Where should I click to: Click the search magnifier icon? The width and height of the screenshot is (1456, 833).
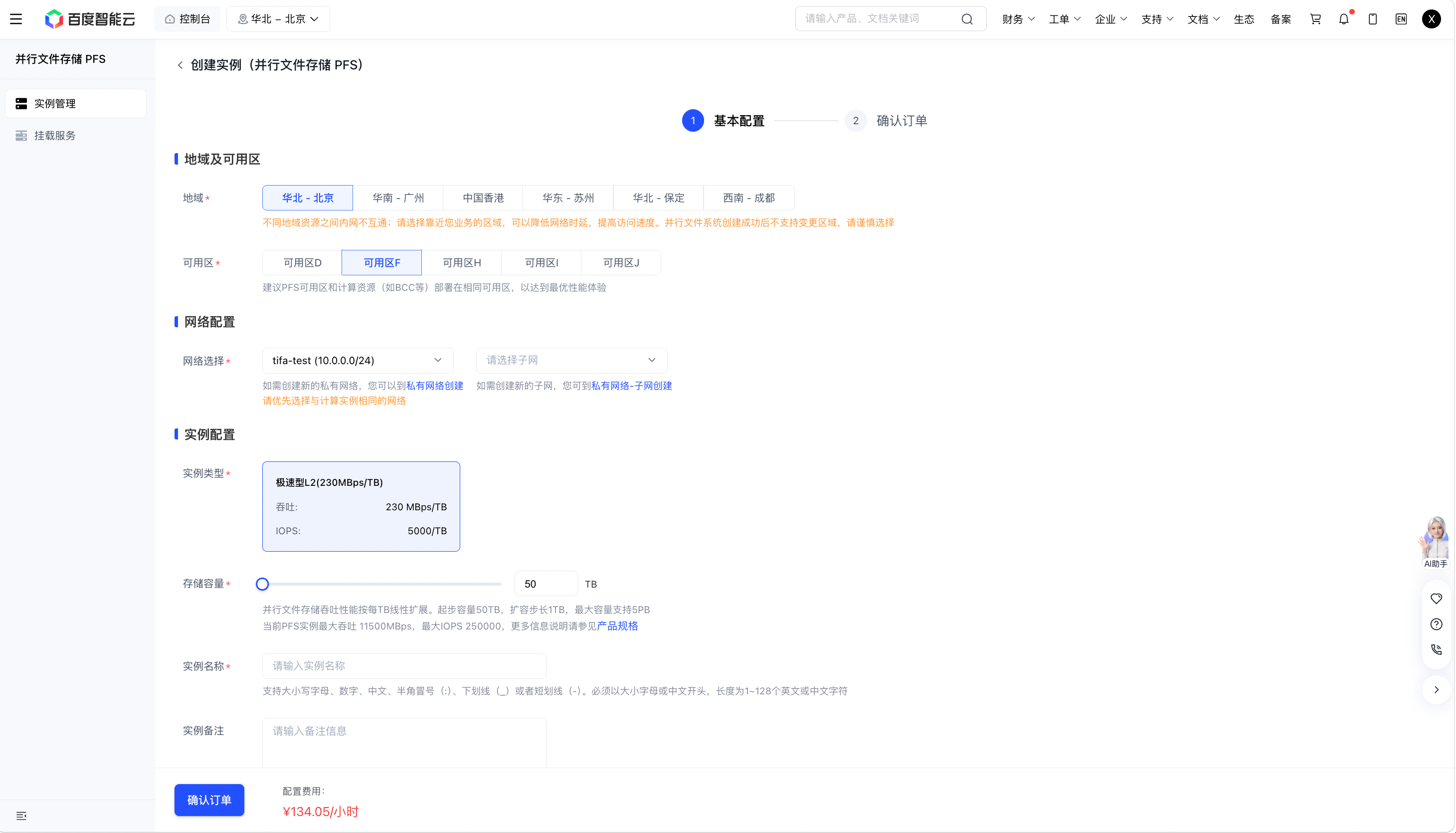click(966, 19)
